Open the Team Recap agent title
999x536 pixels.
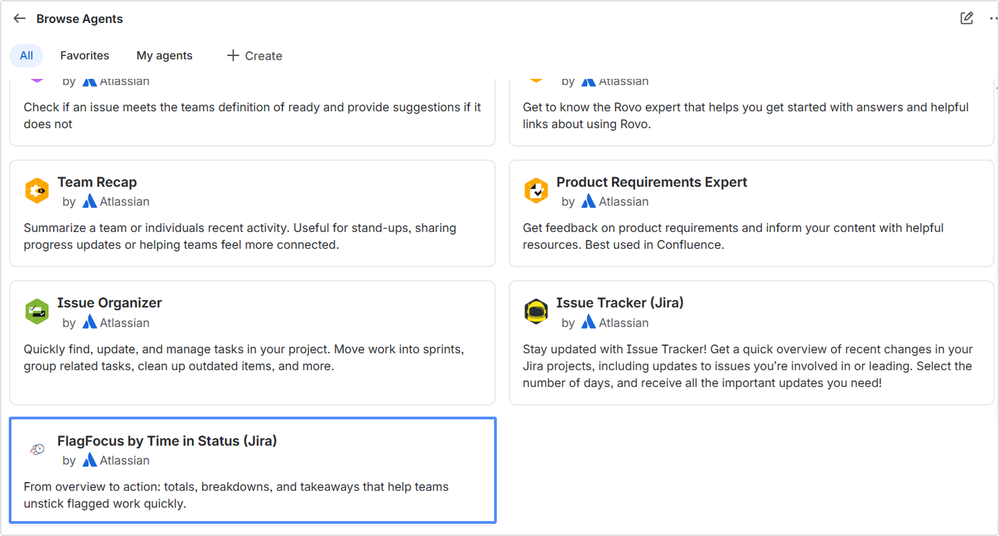tap(97, 182)
